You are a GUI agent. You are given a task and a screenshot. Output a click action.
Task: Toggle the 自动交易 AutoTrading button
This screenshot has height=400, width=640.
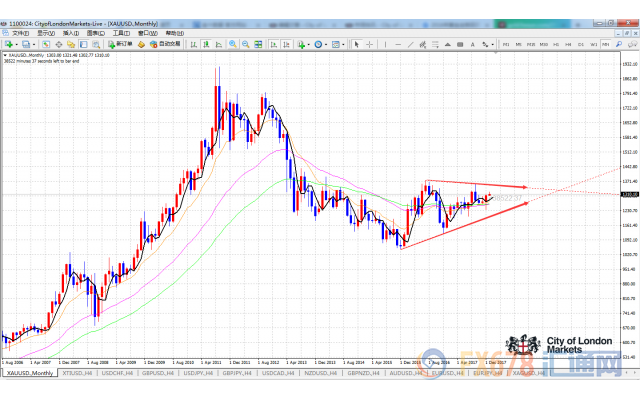pos(165,44)
